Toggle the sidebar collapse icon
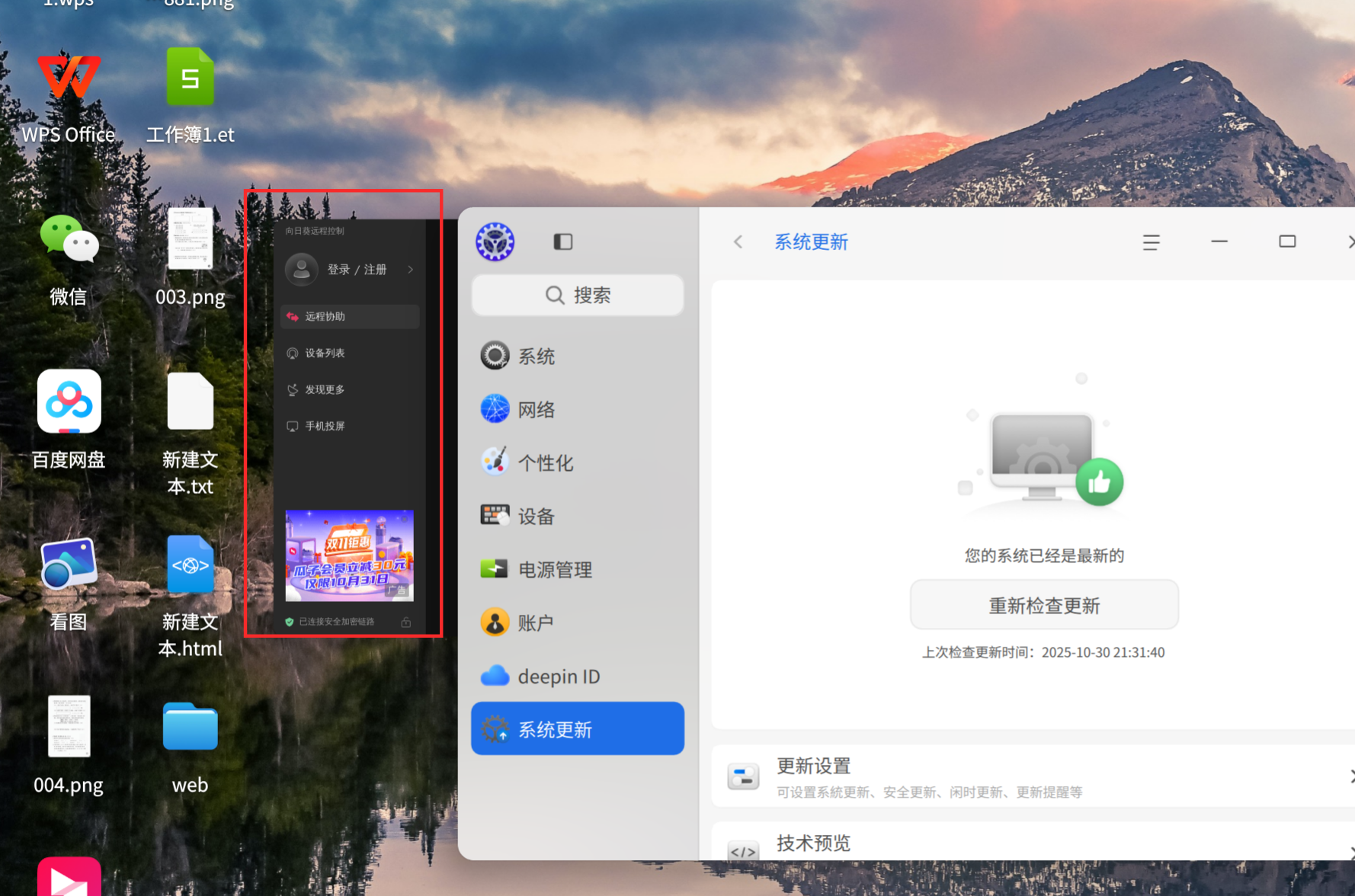This screenshot has height=896, width=1355. tap(563, 242)
